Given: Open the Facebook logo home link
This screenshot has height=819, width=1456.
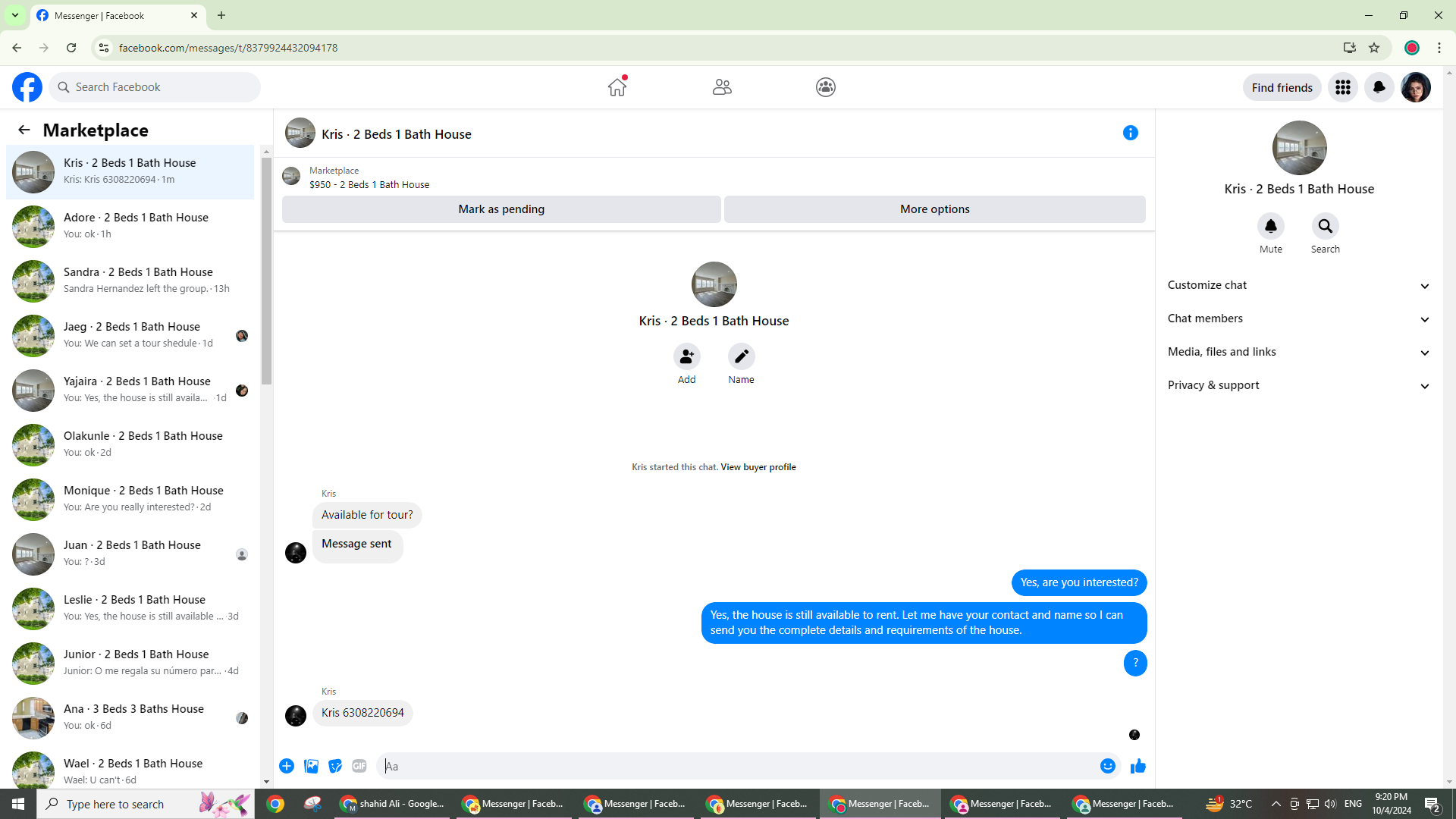Looking at the screenshot, I should pyautogui.click(x=27, y=87).
